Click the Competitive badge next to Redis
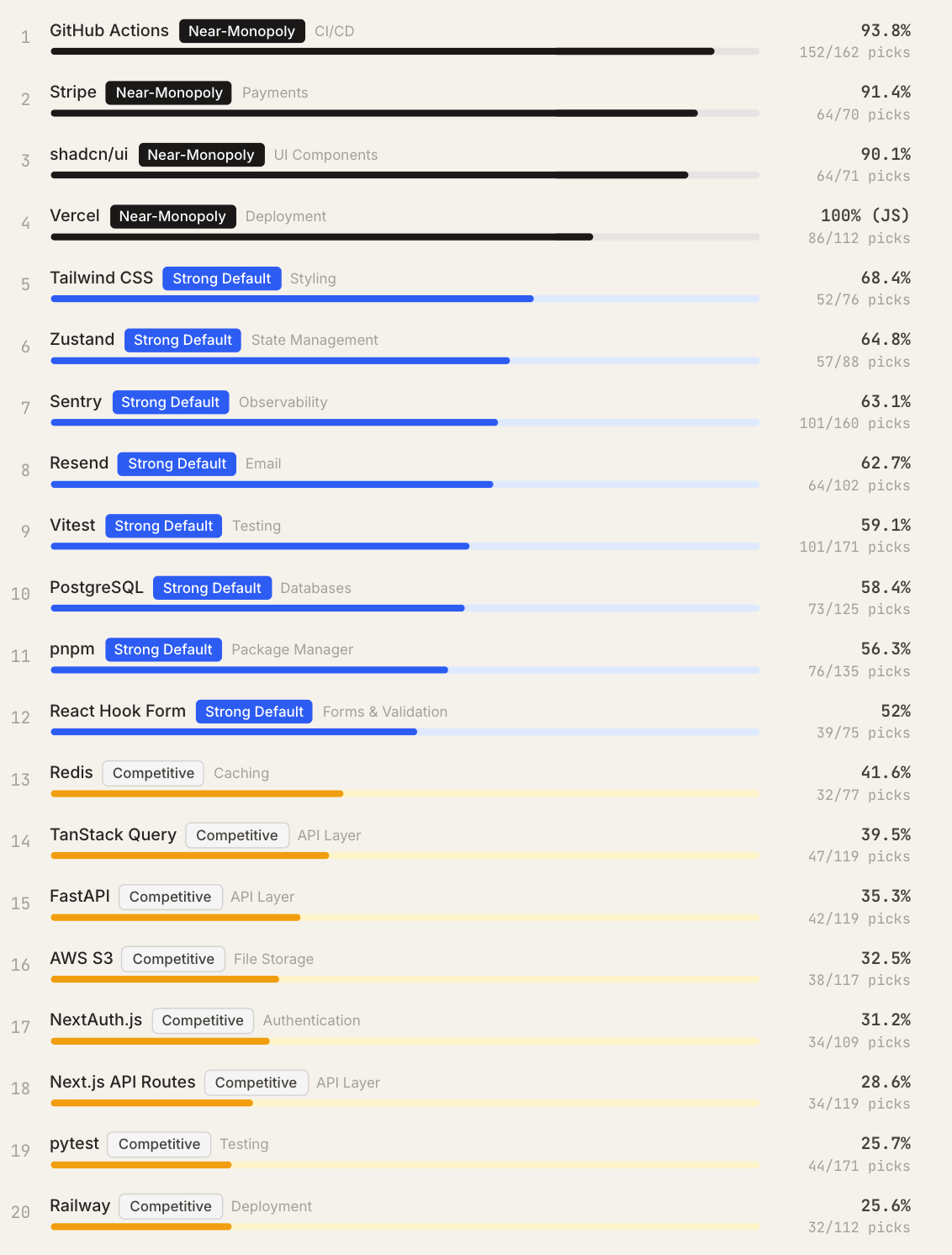Viewport: 952px width, 1255px height. point(153,773)
